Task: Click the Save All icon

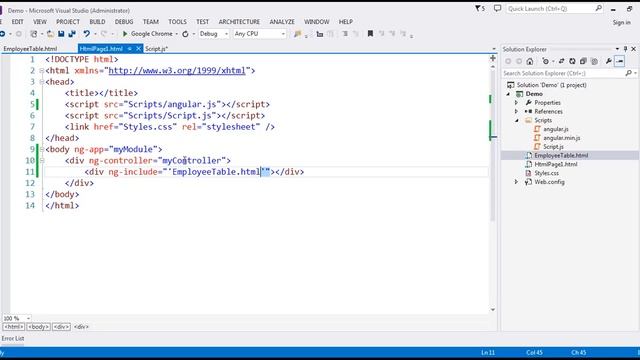Action: (72, 34)
